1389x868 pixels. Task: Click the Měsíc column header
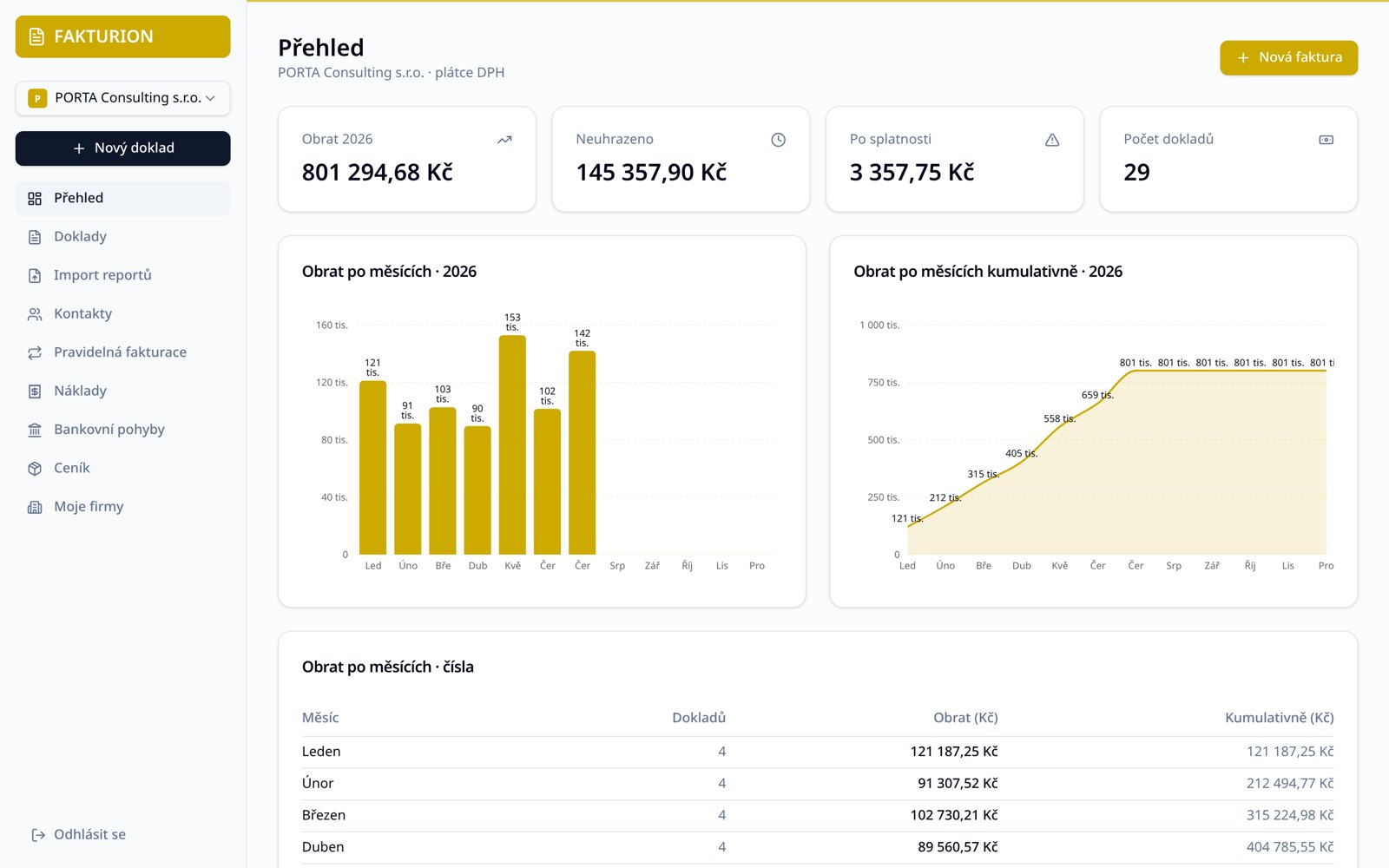pos(320,718)
